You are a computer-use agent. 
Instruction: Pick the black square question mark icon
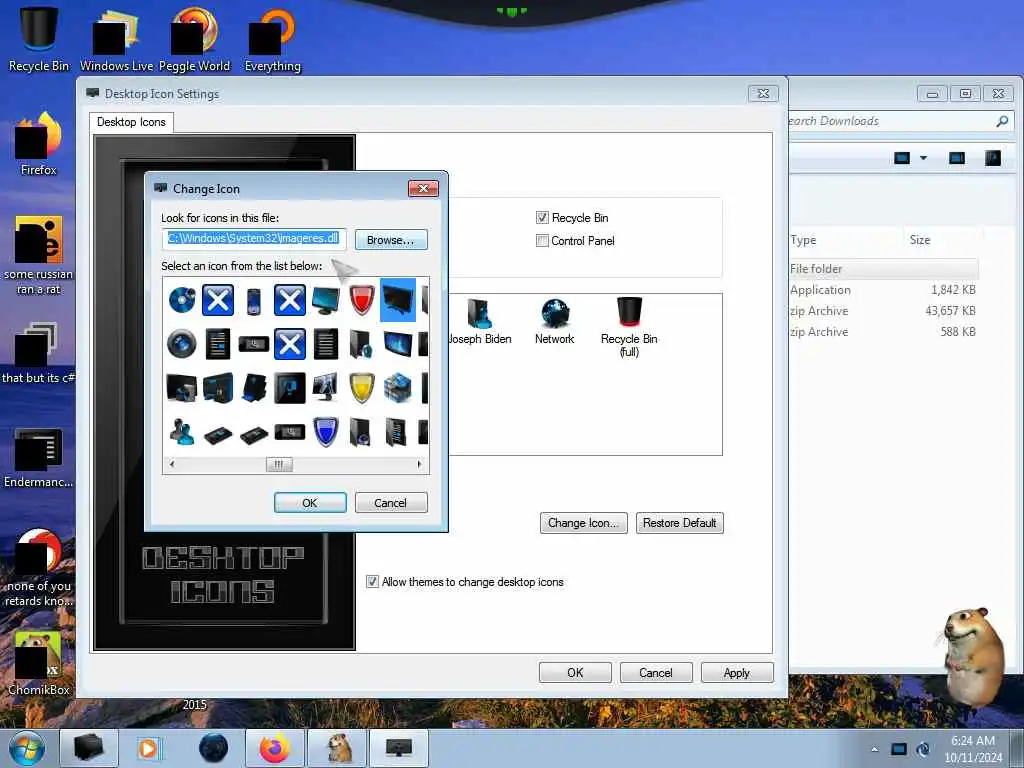(x=290, y=387)
